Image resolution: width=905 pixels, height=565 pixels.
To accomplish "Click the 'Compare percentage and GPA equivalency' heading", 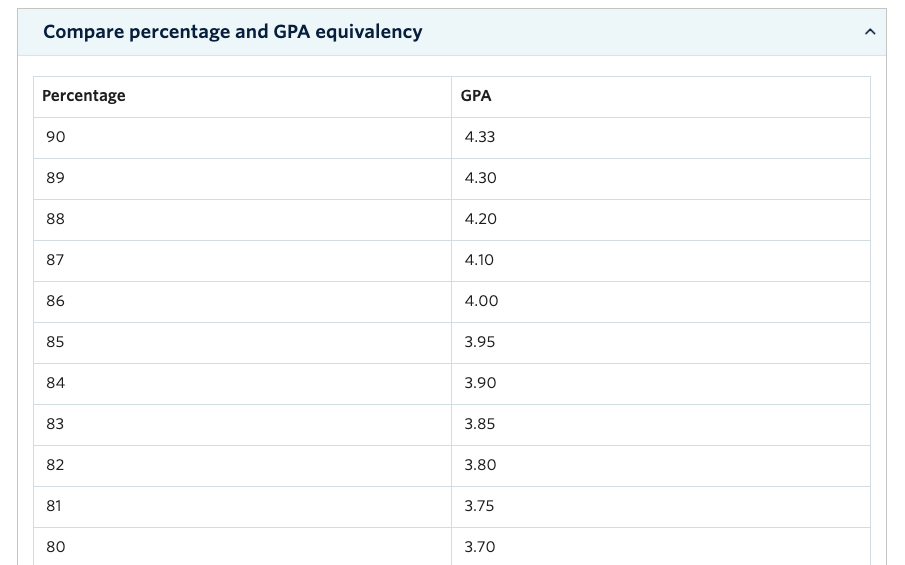I will [x=233, y=32].
